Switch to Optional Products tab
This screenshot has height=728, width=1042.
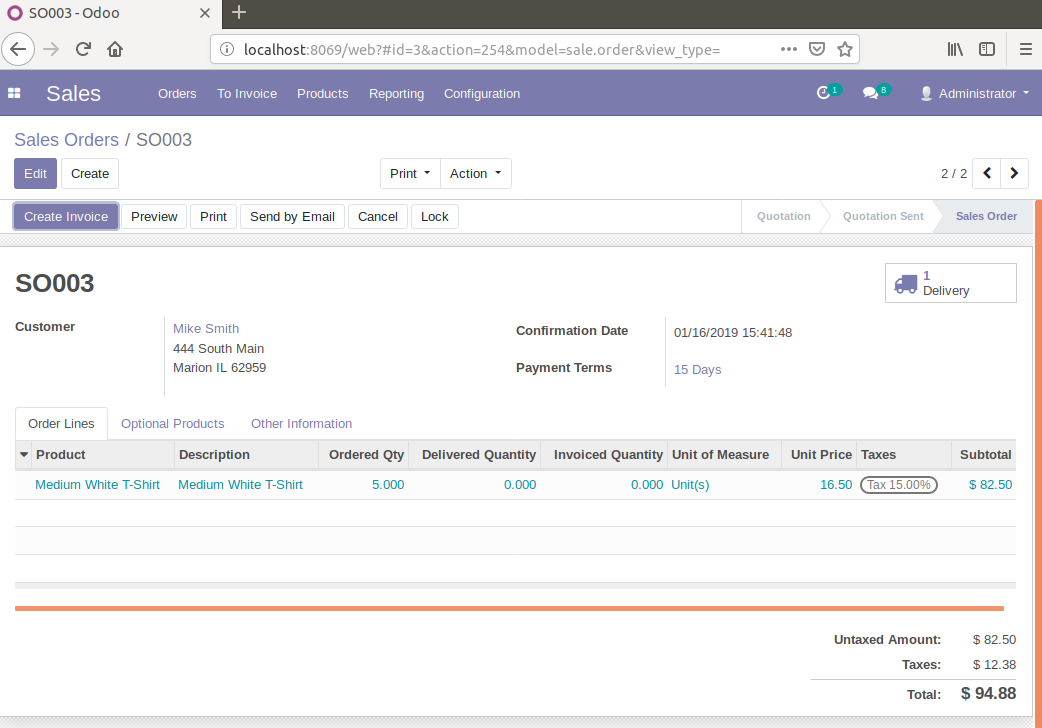(173, 424)
